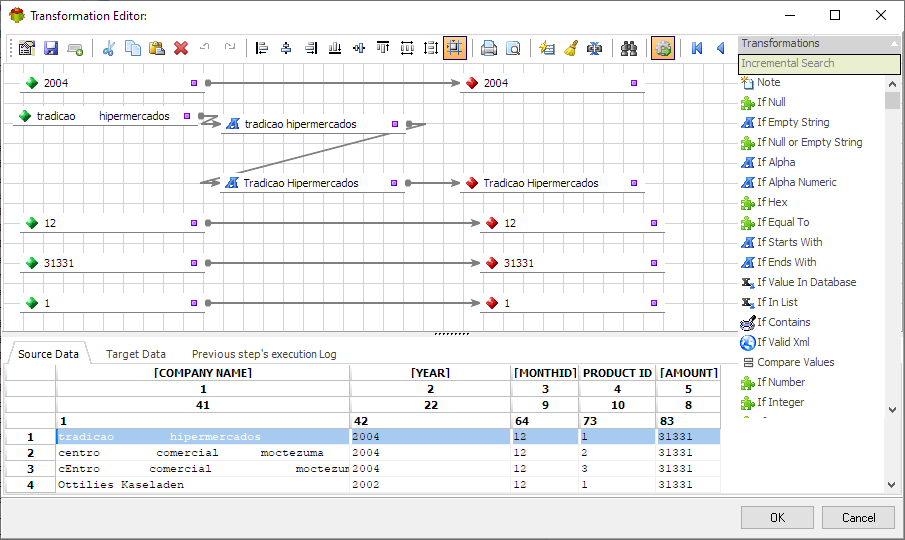Jump to first record arrow icon
The image size is (905, 540).
(x=697, y=48)
